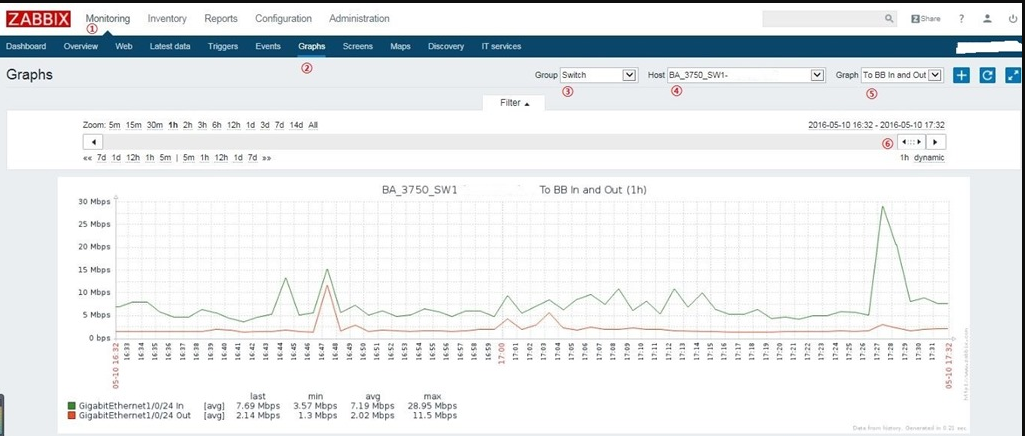Toggle fullscreen mode icon
The image size is (1025, 436).
pos(1013,75)
